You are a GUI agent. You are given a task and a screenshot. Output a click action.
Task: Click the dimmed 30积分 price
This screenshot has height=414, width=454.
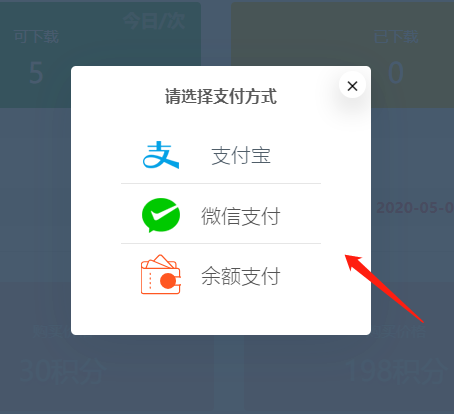pyautogui.click(x=62, y=371)
